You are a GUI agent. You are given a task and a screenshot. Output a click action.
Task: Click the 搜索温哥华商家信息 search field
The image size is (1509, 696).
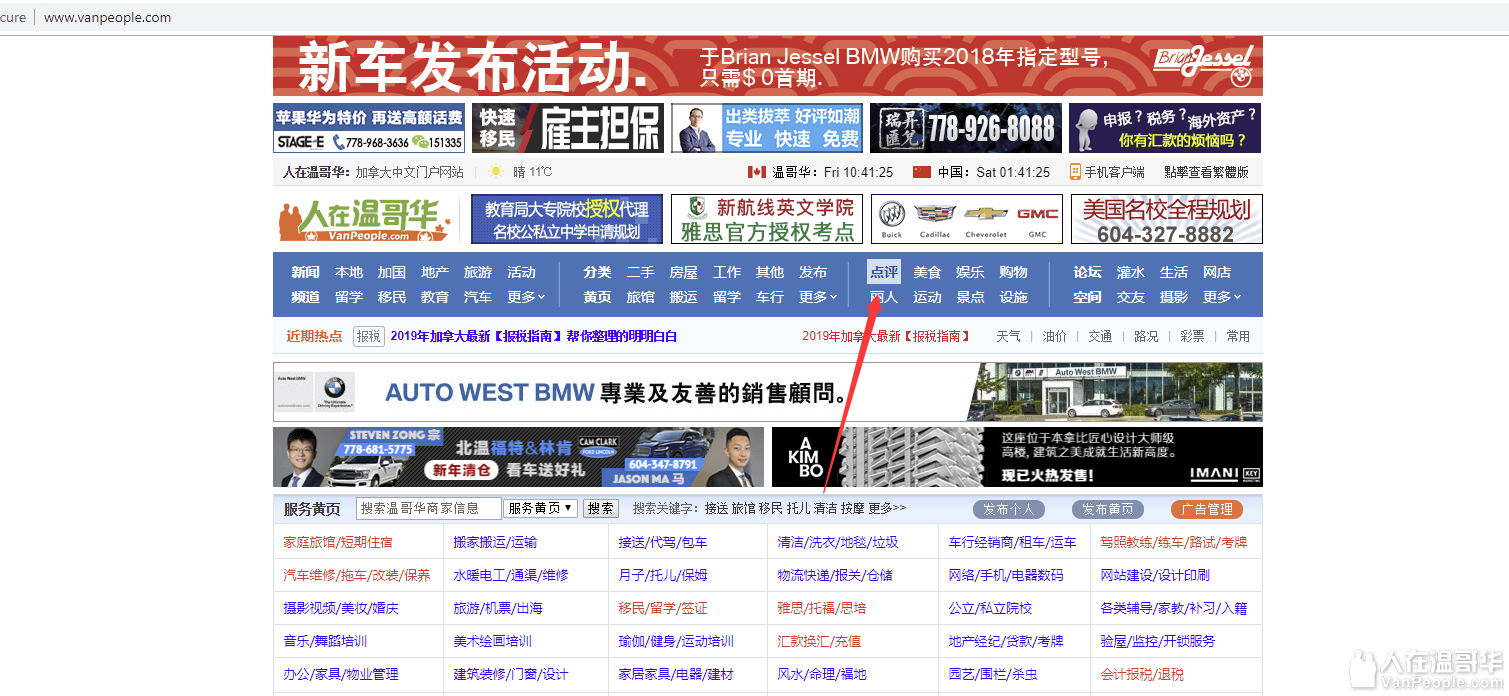(x=429, y=508)
